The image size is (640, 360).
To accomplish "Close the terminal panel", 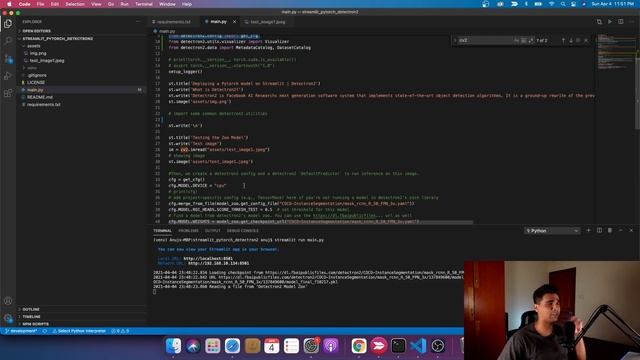I will tap(631, 231).
